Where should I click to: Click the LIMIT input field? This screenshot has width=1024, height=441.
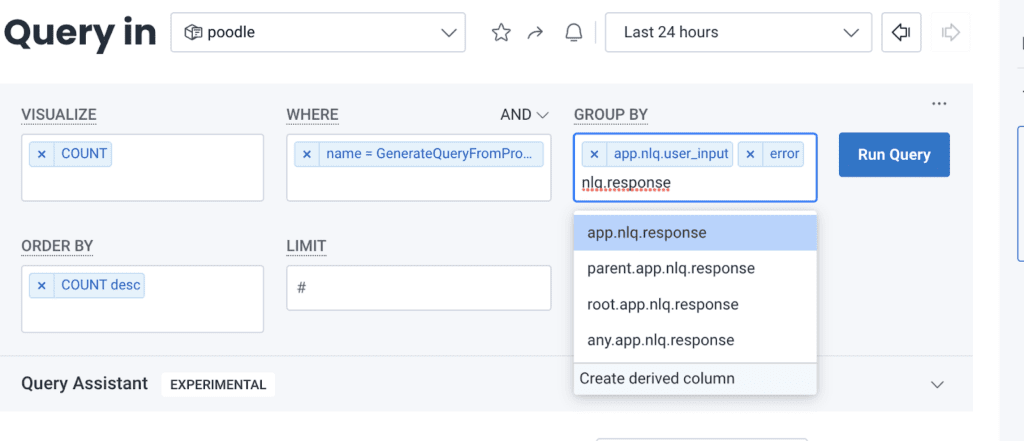(x=418, y=288)
